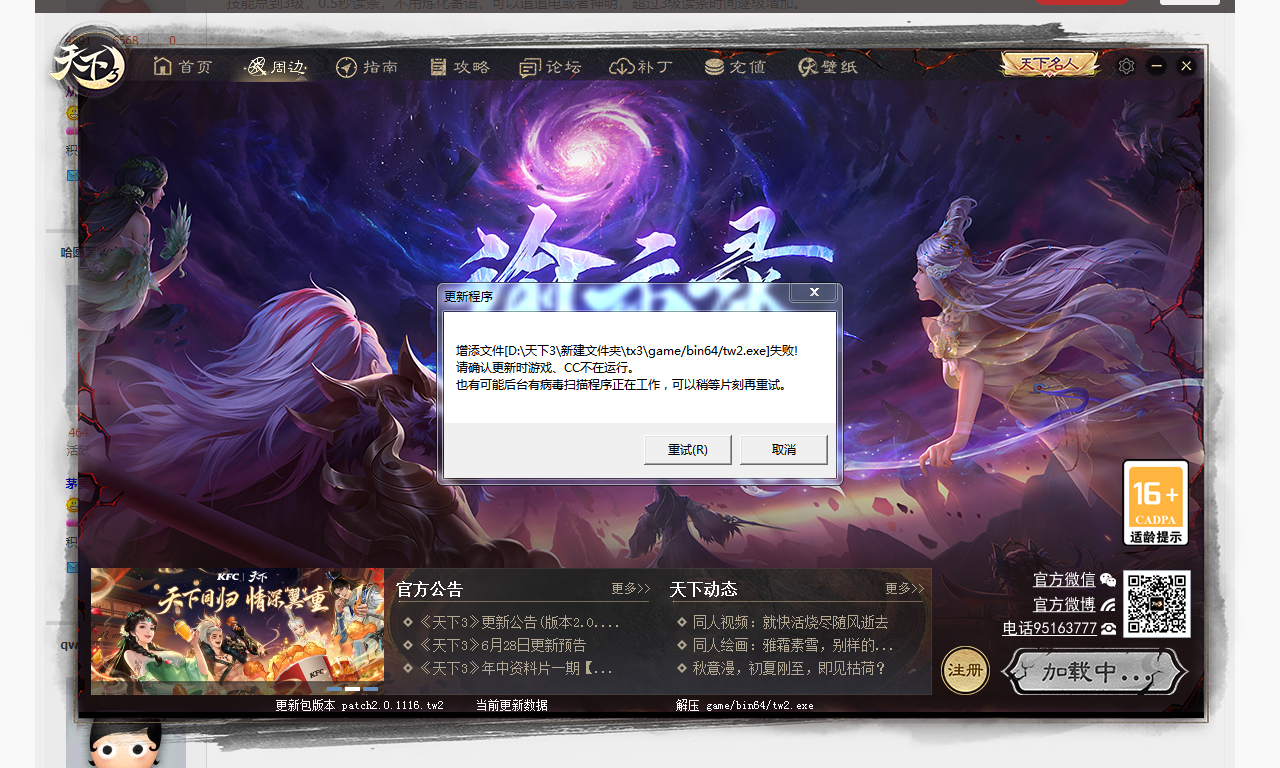1280x768 pixels.
Task: Open the 补丁 patch tab
Action: (641, 67)
